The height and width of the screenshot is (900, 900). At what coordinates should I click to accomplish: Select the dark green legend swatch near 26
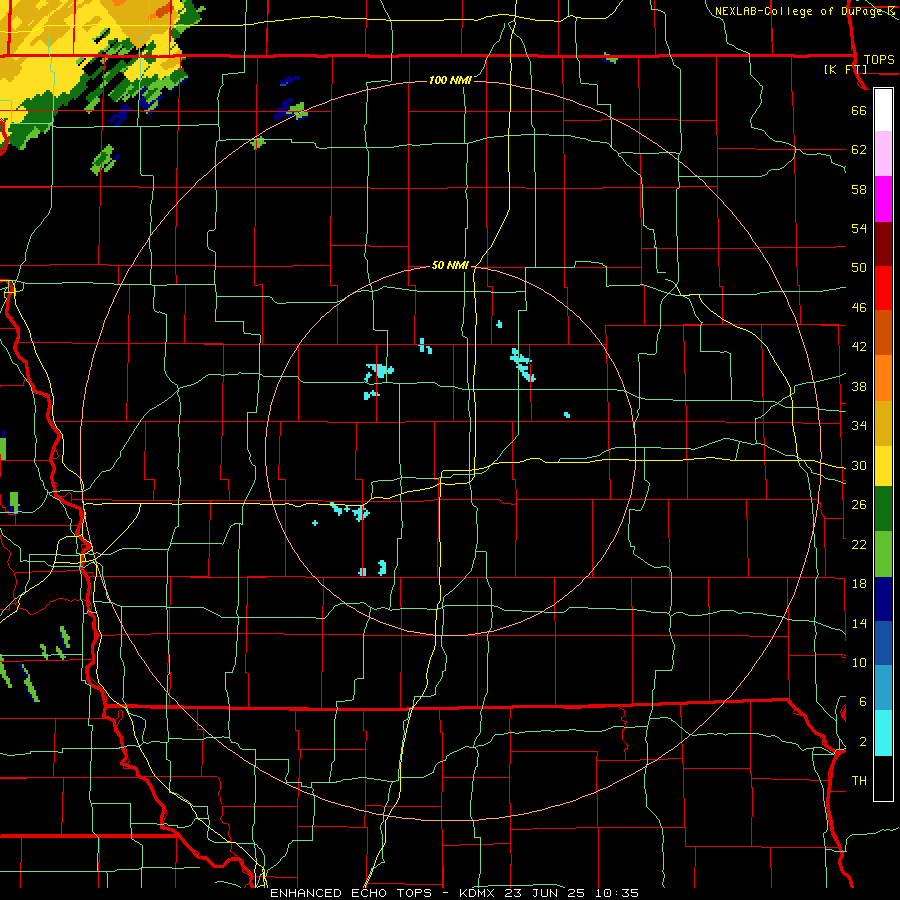pyautogui.click(x=883, y=509)
